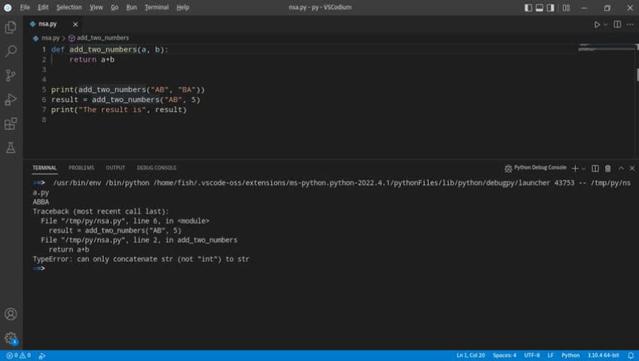The width and height of the screenshot is (639, 361).
Task: Change indentation via Spaces: 4
Action: (505, 355)
